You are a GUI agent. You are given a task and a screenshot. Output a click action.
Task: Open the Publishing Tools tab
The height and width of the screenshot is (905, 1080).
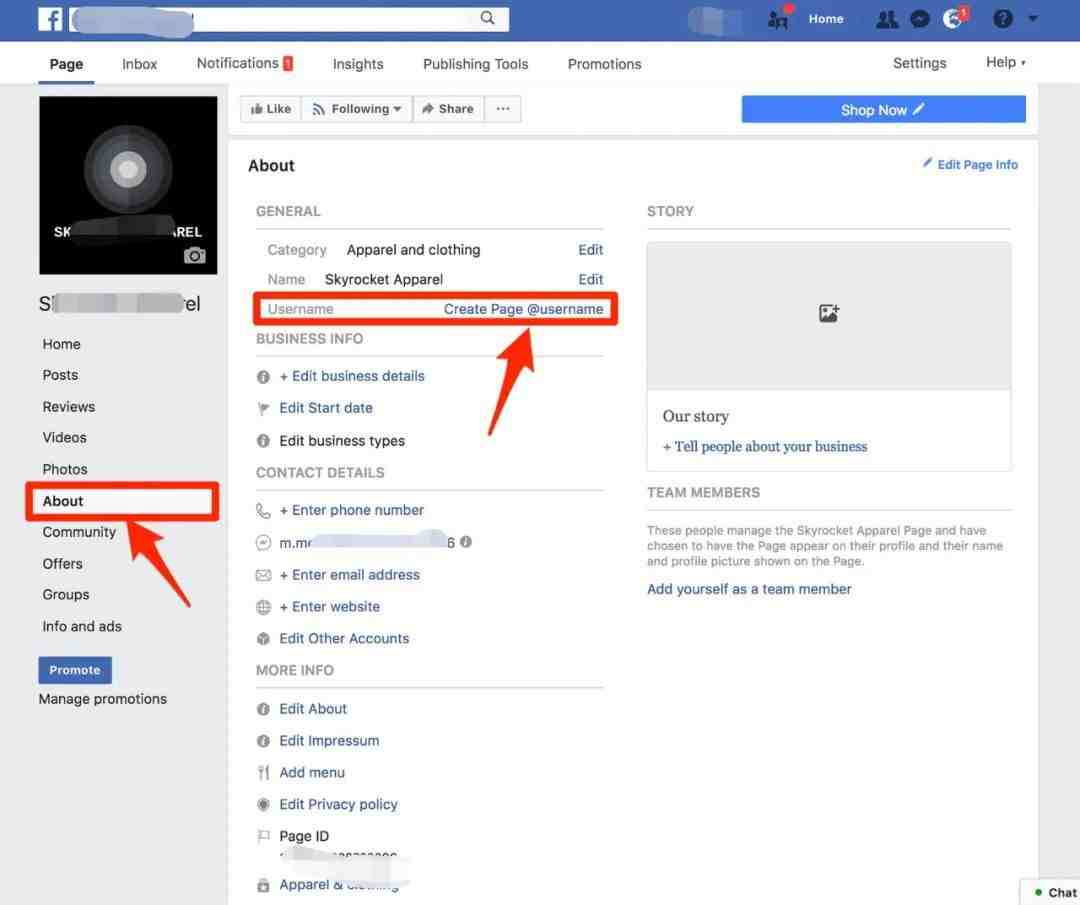coord(475,64)
